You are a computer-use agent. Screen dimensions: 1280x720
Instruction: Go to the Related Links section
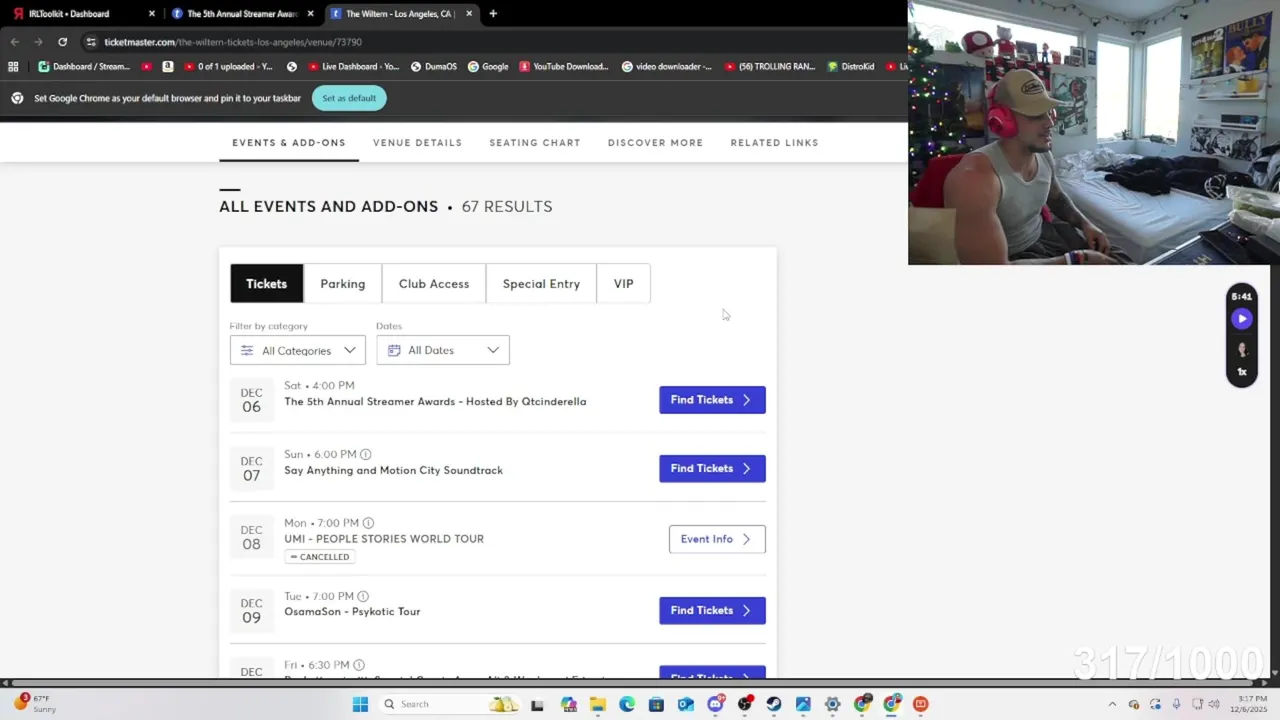coord(775,143)
